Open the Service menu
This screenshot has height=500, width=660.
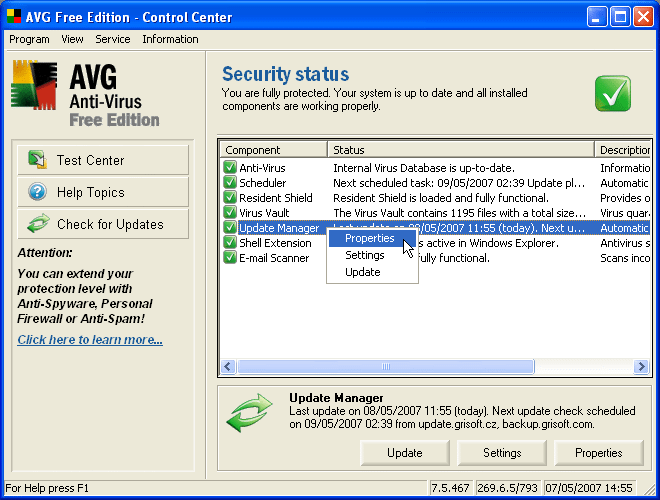[112, 39]
